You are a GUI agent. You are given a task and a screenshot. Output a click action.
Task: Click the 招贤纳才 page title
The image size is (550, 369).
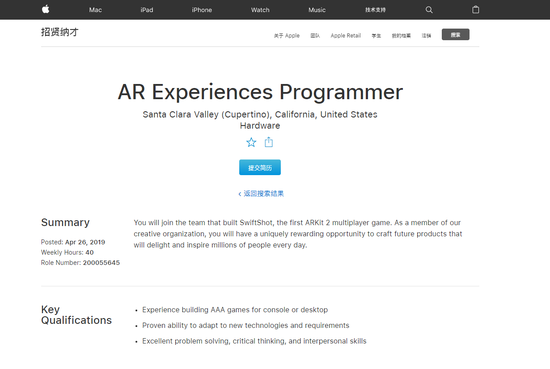[60, 32]
